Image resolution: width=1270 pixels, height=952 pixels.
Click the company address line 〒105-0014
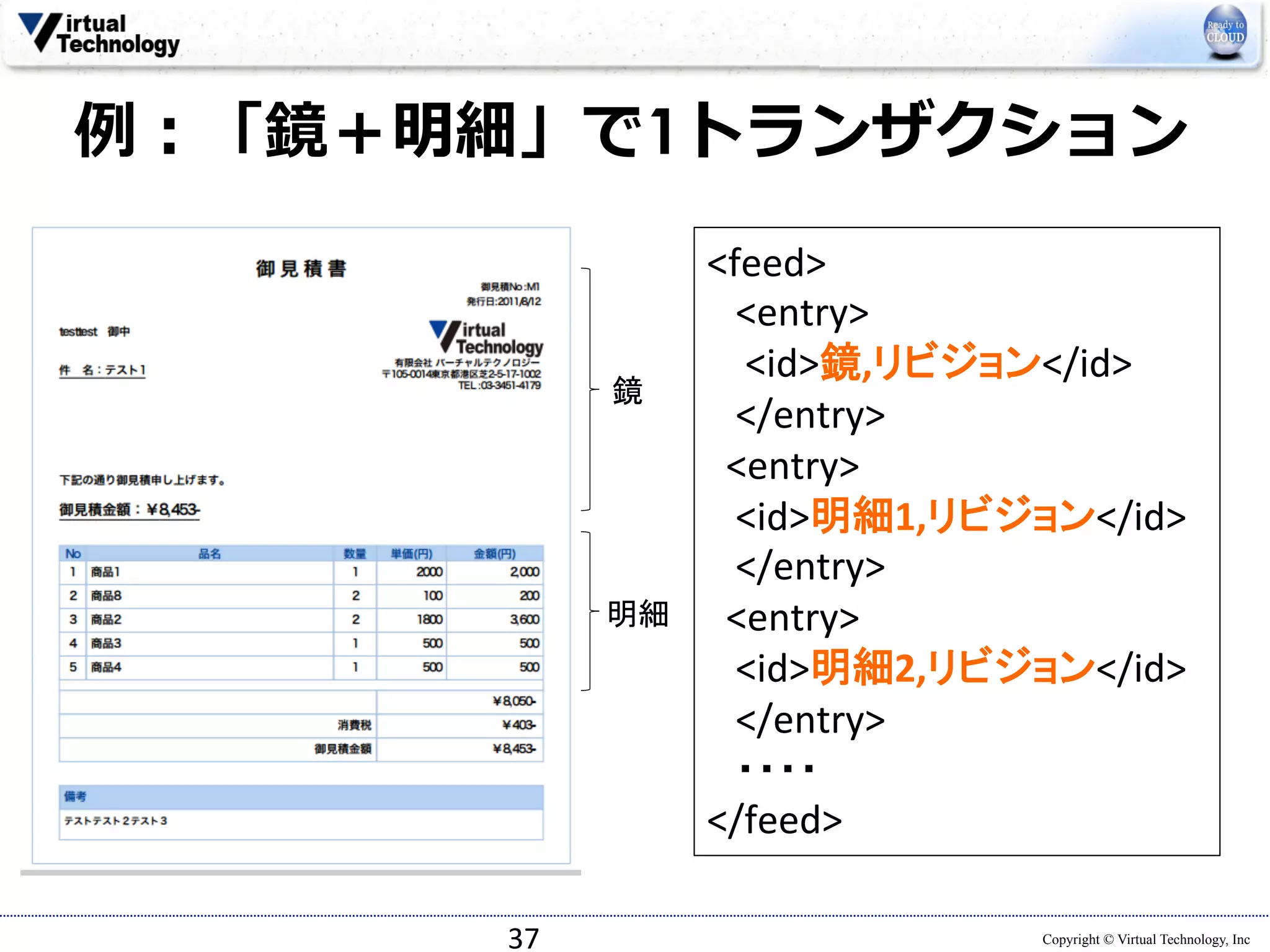[461, 374]
